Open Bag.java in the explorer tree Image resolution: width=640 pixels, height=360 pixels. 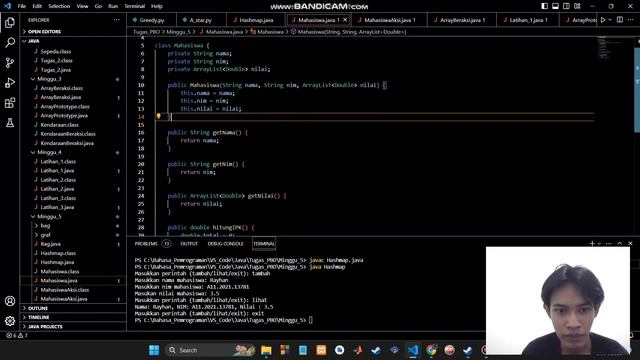[50, 244]
